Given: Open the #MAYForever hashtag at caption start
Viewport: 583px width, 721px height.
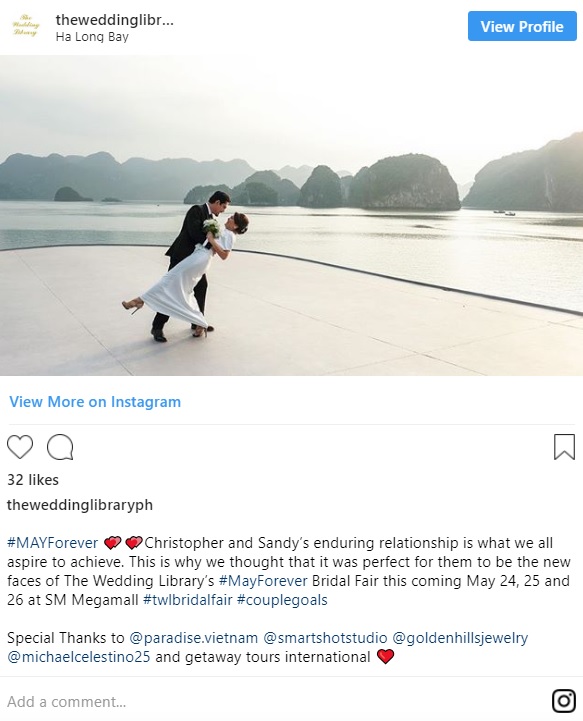Looking at the screenshot, I should [52, 543].
